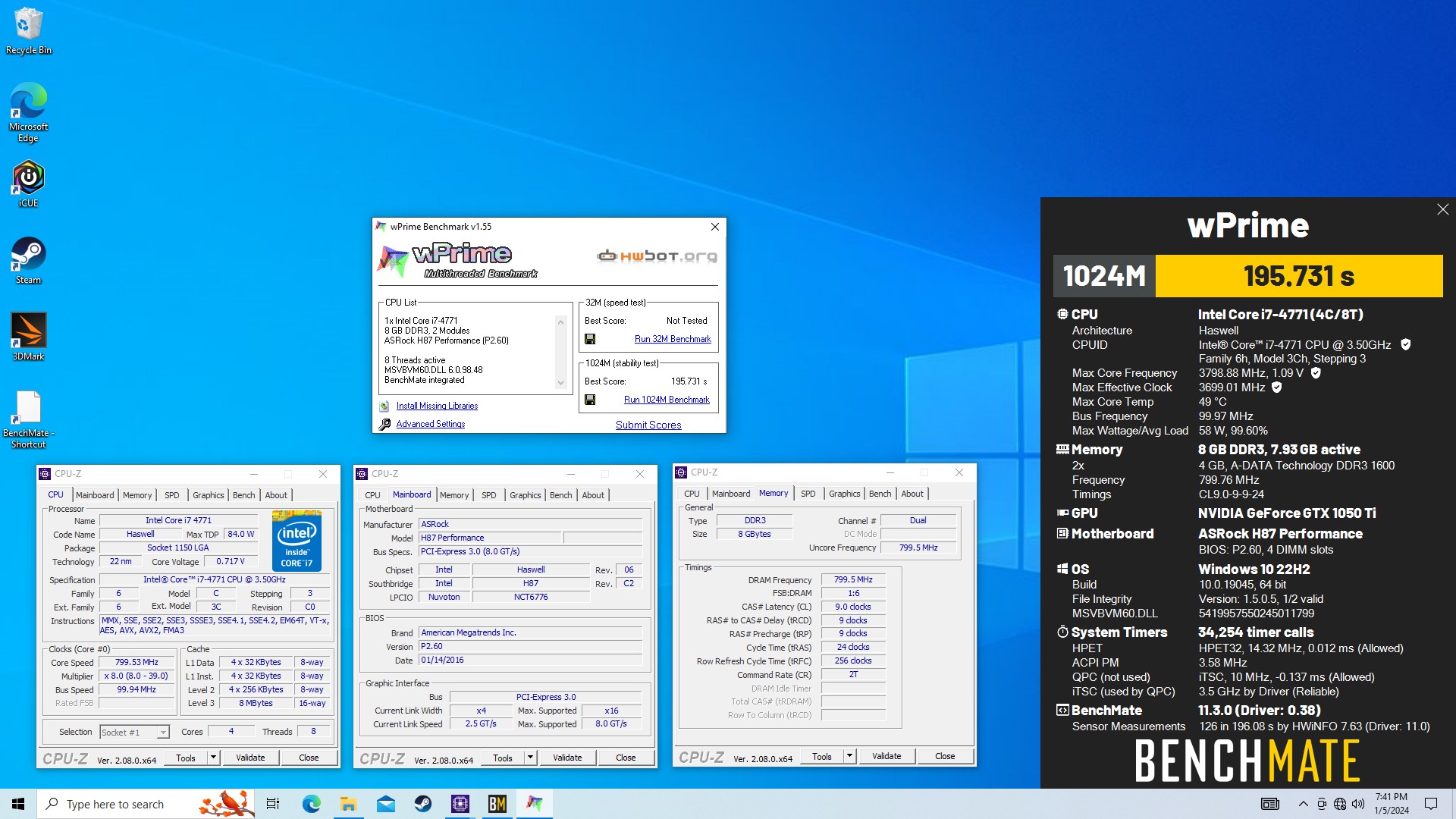The image size is (1456, 819).
Task: Click the verified shield beside Max Effective Clock
Action: [1277, 388]
